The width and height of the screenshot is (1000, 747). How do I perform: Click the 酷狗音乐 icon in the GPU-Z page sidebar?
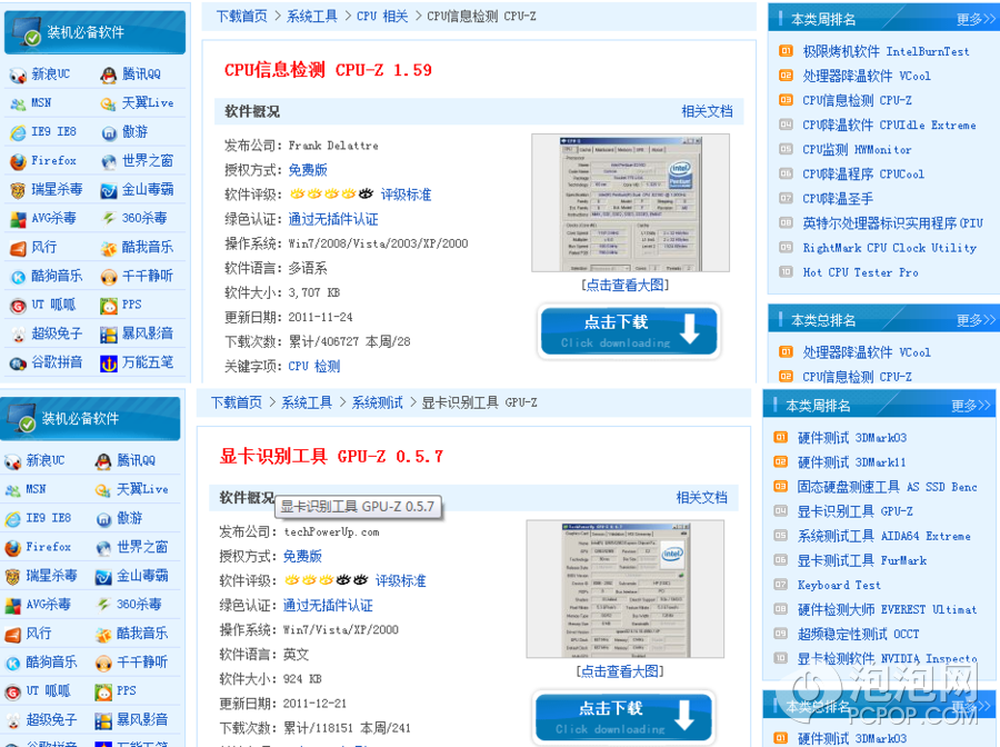pos(13,663)
